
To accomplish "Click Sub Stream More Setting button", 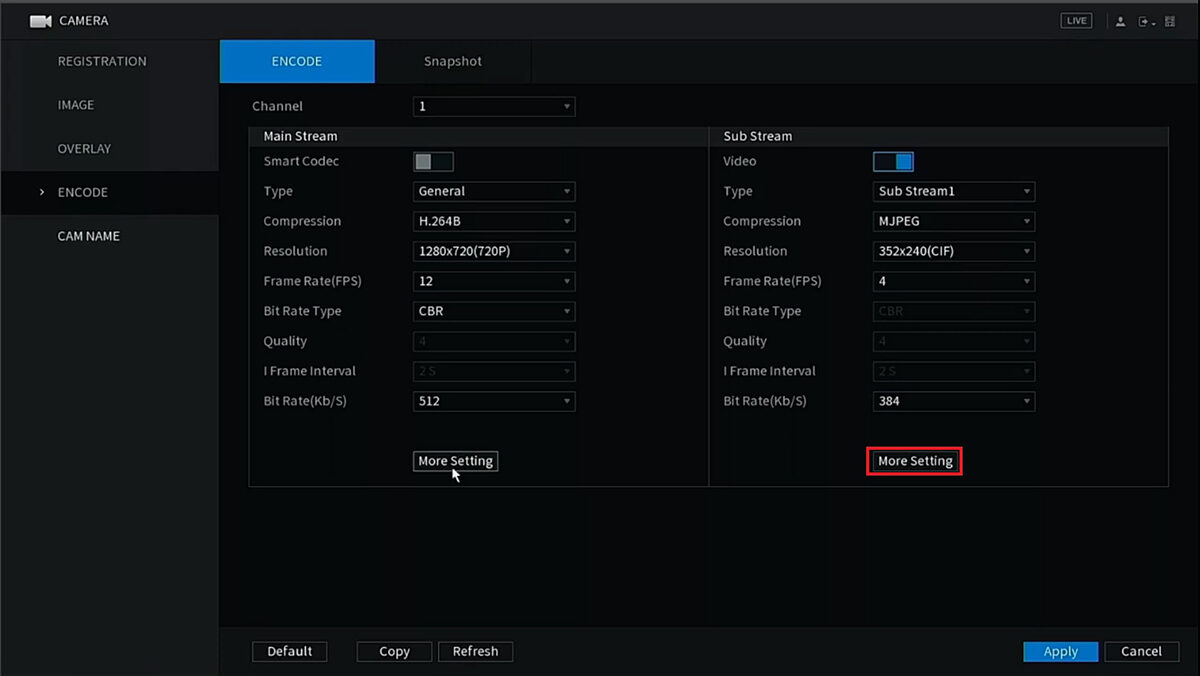I will [914, 462].
